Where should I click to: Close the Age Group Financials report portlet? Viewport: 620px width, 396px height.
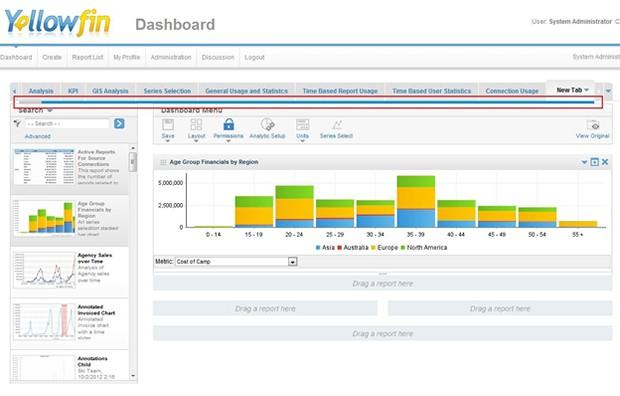coord(605,162)
